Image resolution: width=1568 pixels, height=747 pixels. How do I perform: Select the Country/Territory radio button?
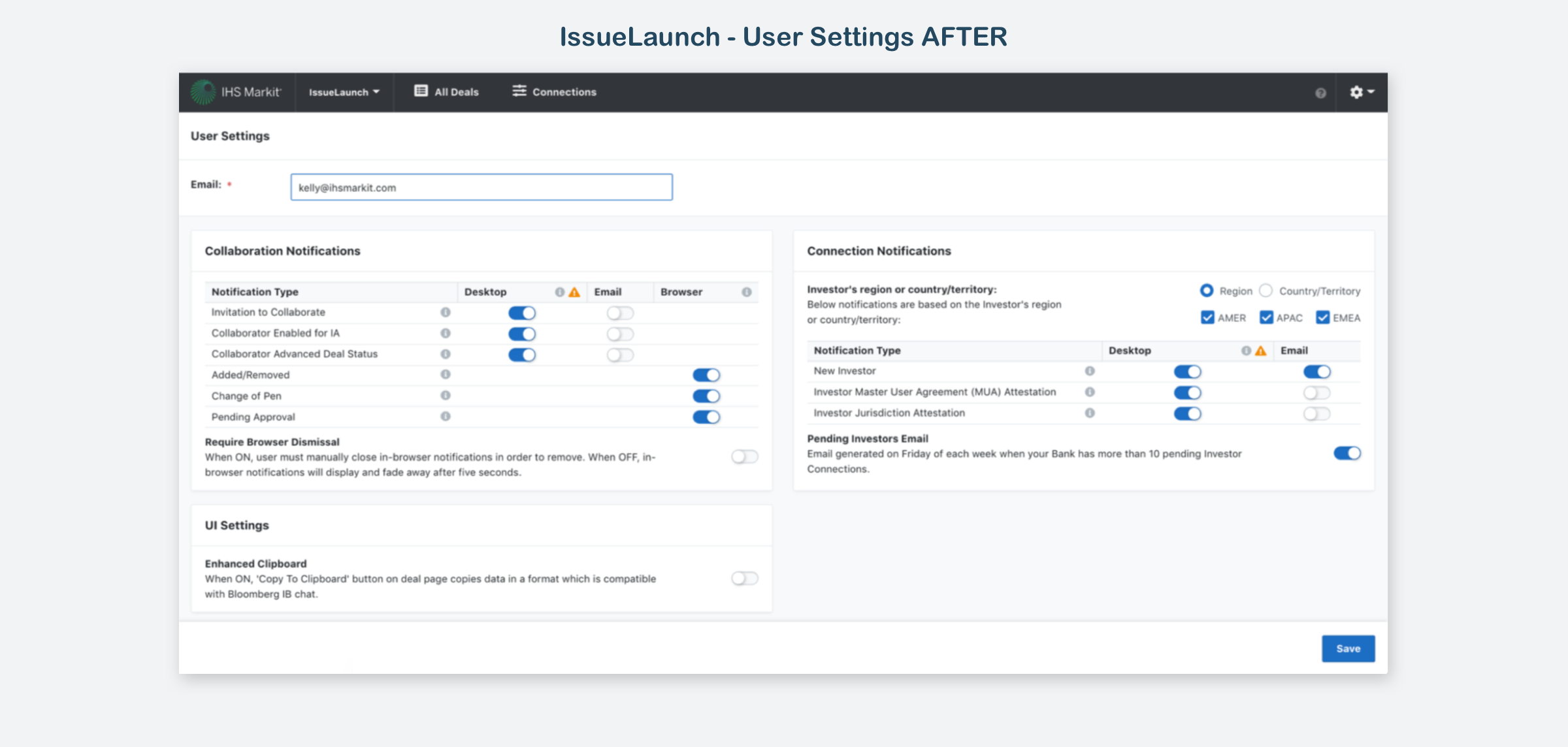tap(1266, 291)
